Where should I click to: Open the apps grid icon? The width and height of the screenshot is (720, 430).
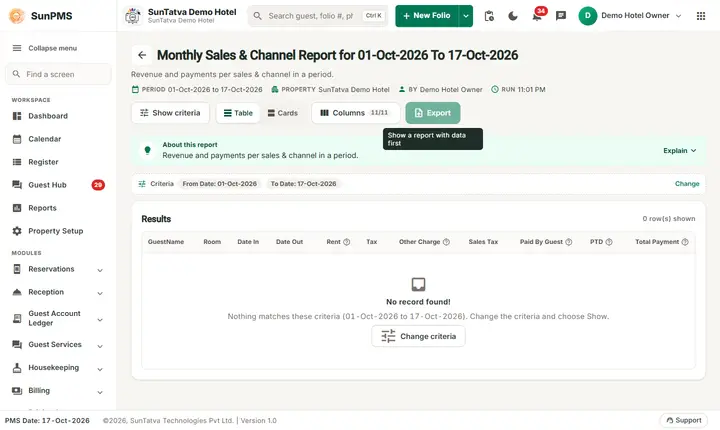[701, 16]
